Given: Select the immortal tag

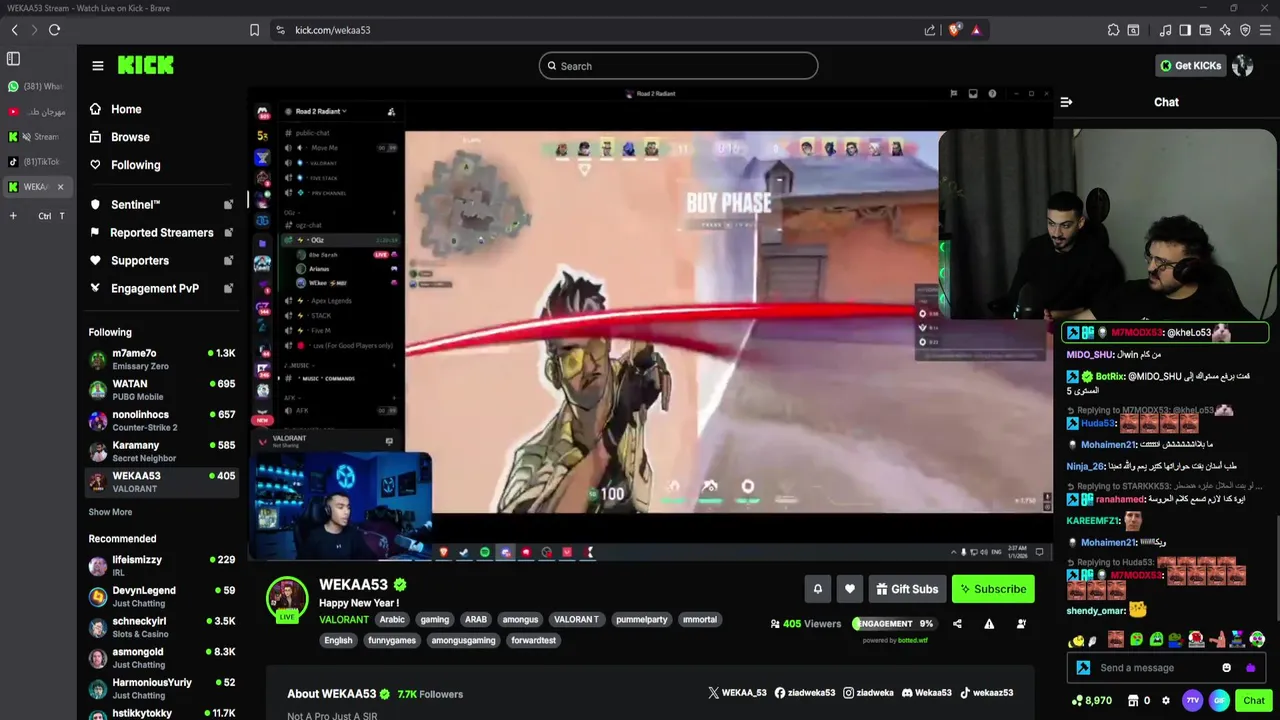Looking at the screenshot, I should point(699,620).
